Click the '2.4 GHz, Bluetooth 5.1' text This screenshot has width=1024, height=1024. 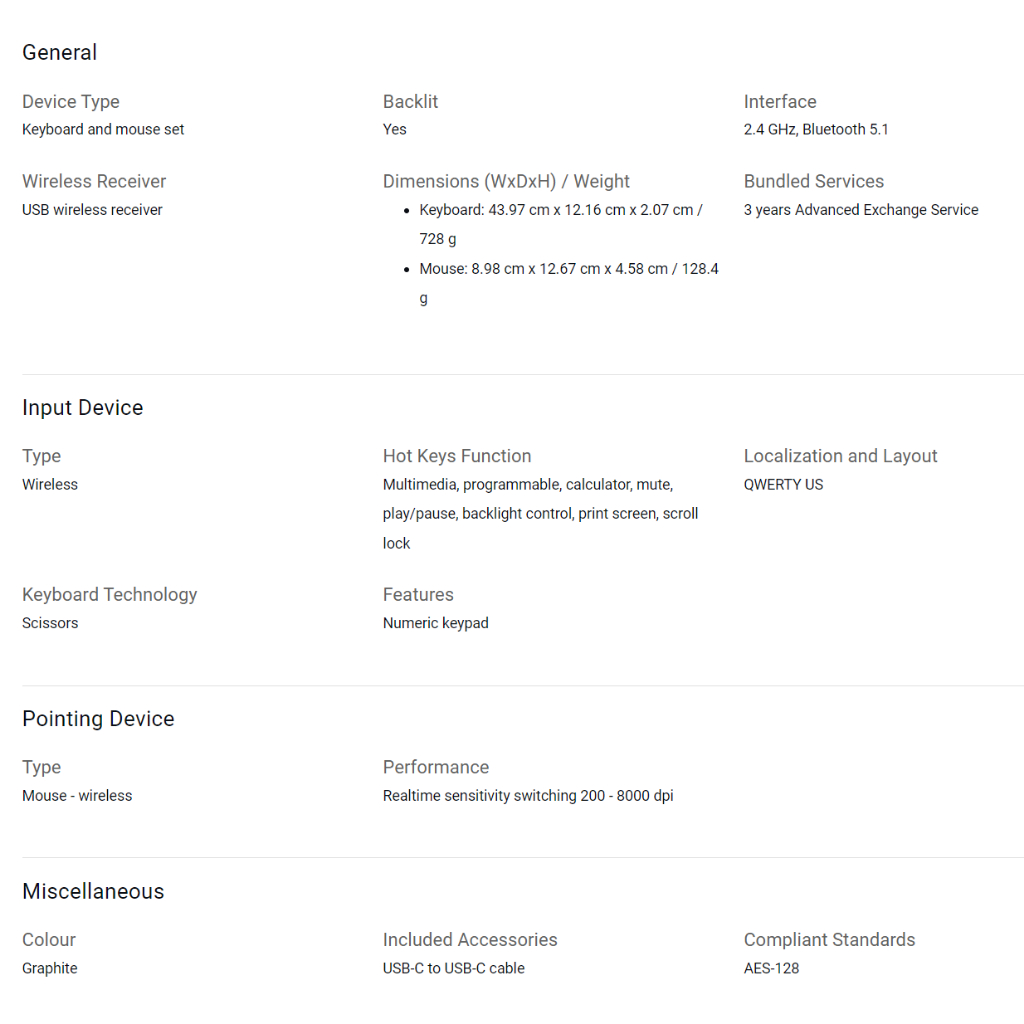(x=816, y=129)
